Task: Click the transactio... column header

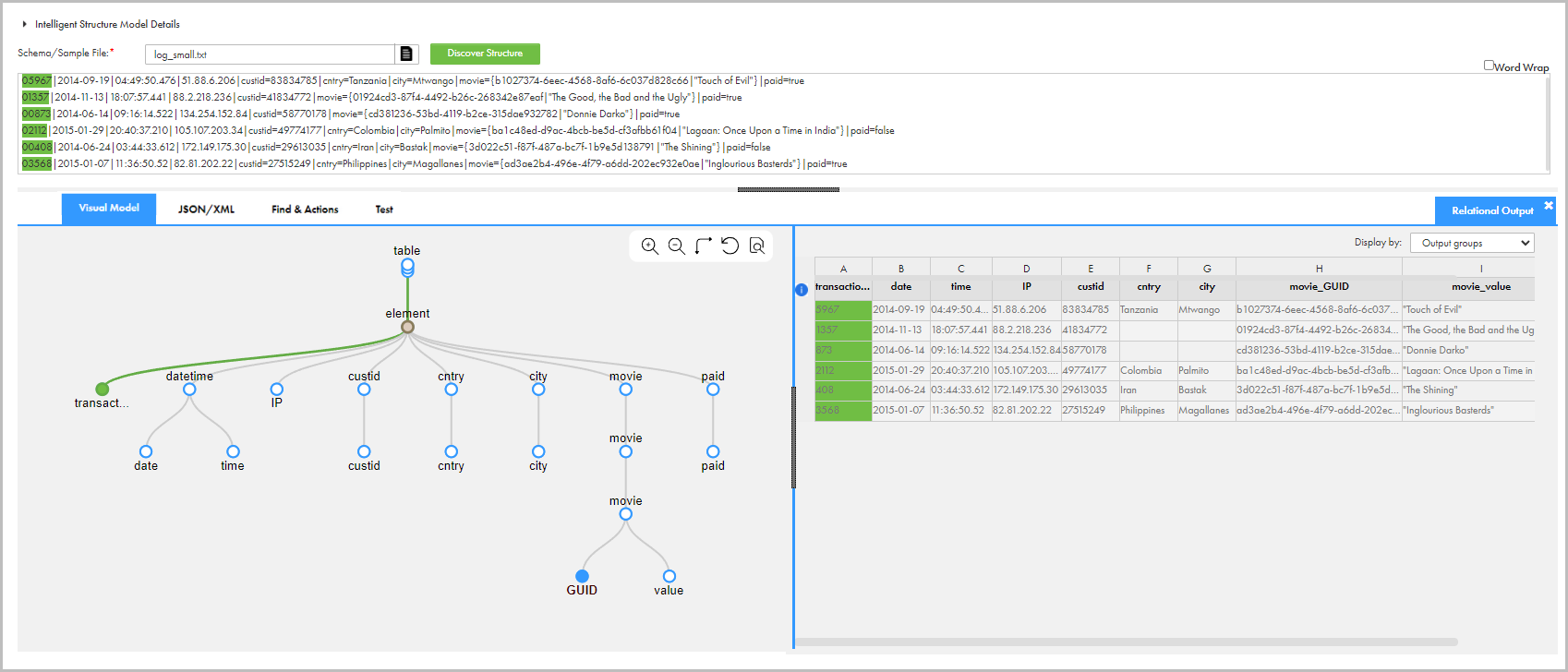Action: coord(842,287)
